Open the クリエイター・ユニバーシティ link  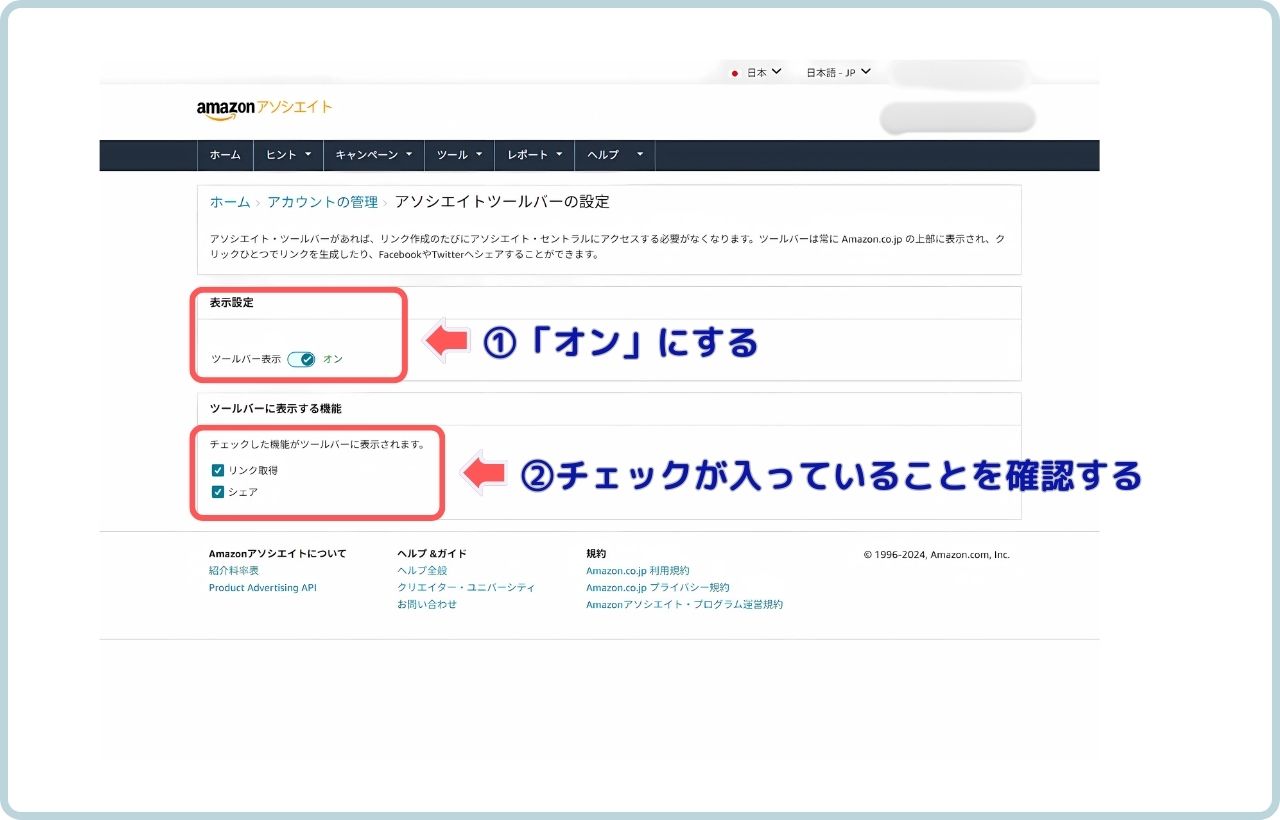tap(466, 588)
